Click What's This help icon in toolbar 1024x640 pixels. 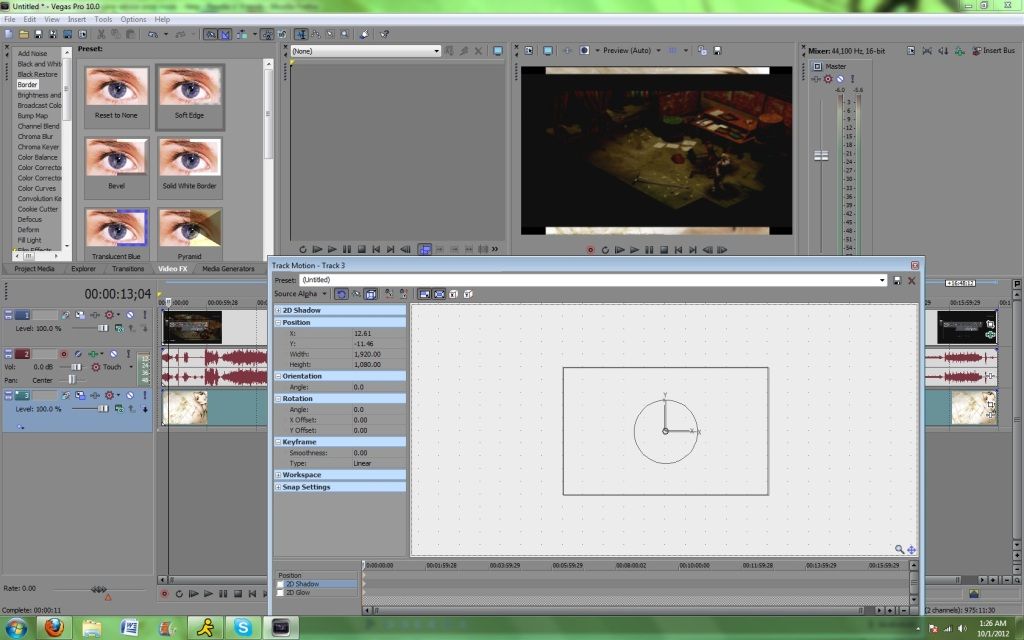384,34
